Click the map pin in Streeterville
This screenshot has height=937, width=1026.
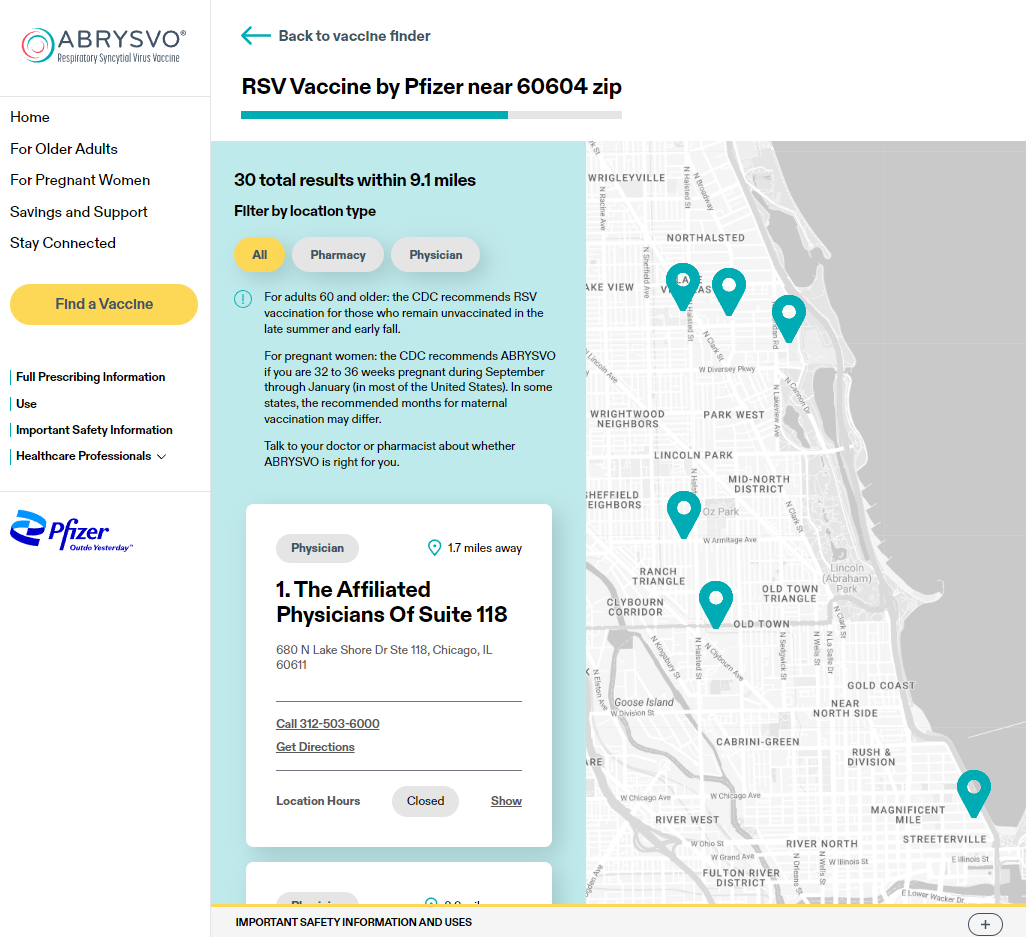pyautogui.click(x=974, y=793)
